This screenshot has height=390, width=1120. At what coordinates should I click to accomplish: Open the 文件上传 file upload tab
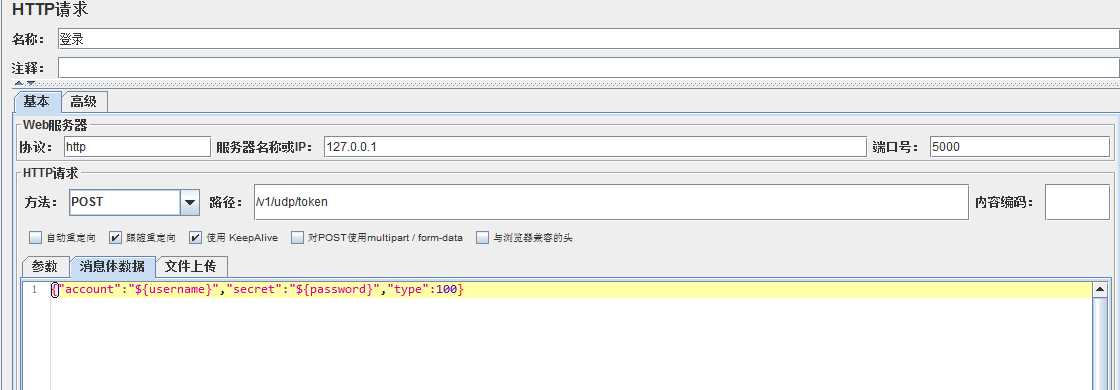pos(191,266)
